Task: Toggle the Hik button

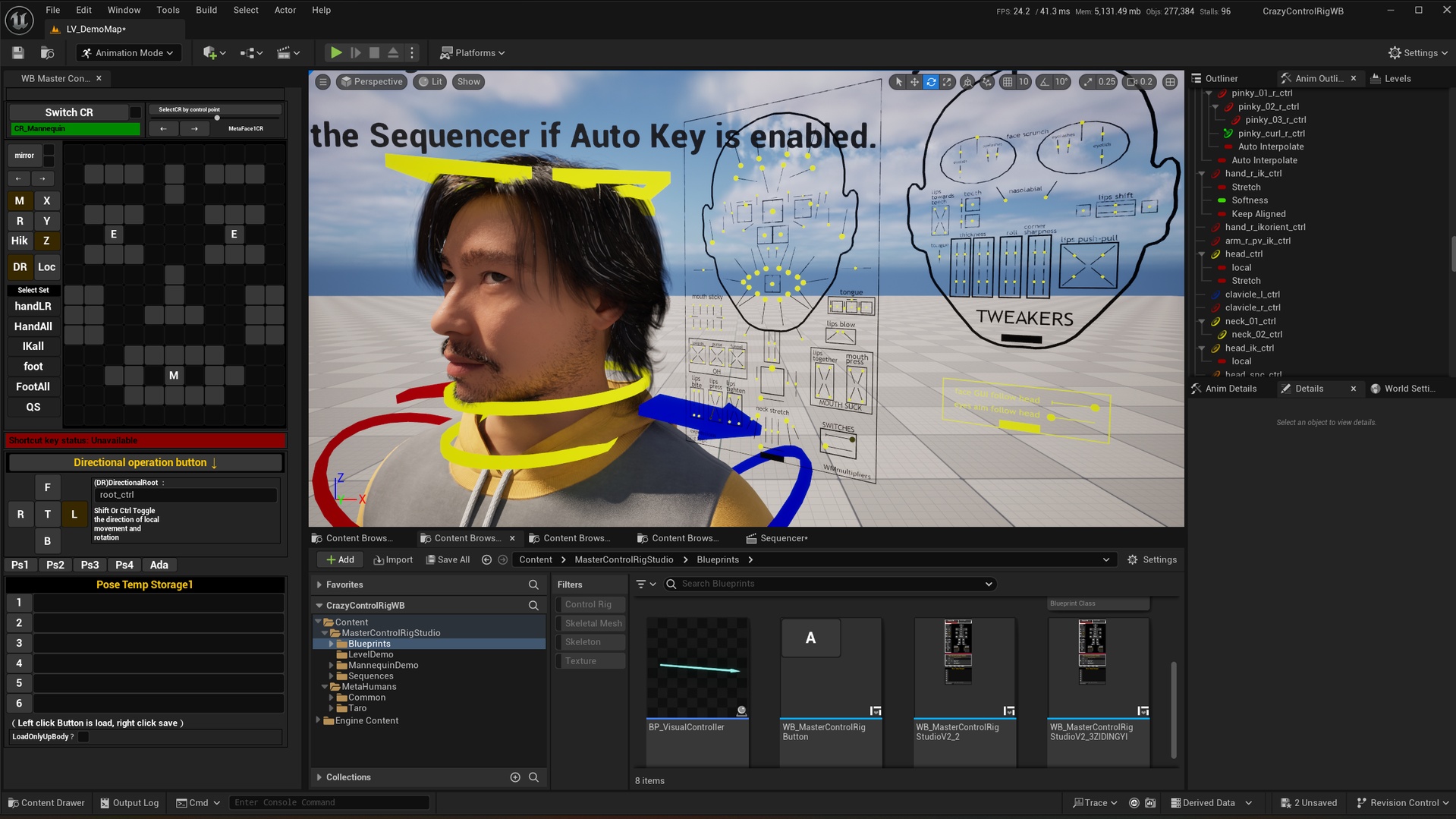Action: (20, 241)
